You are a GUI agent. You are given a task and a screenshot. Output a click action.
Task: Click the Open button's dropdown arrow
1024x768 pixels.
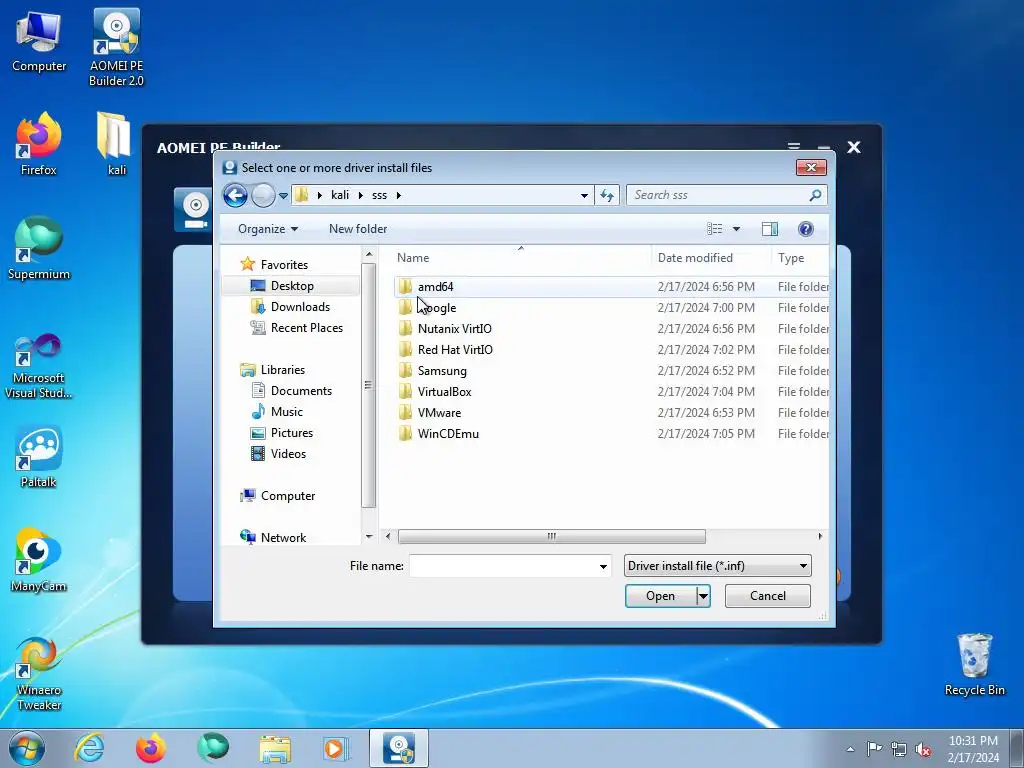point(703,596)
